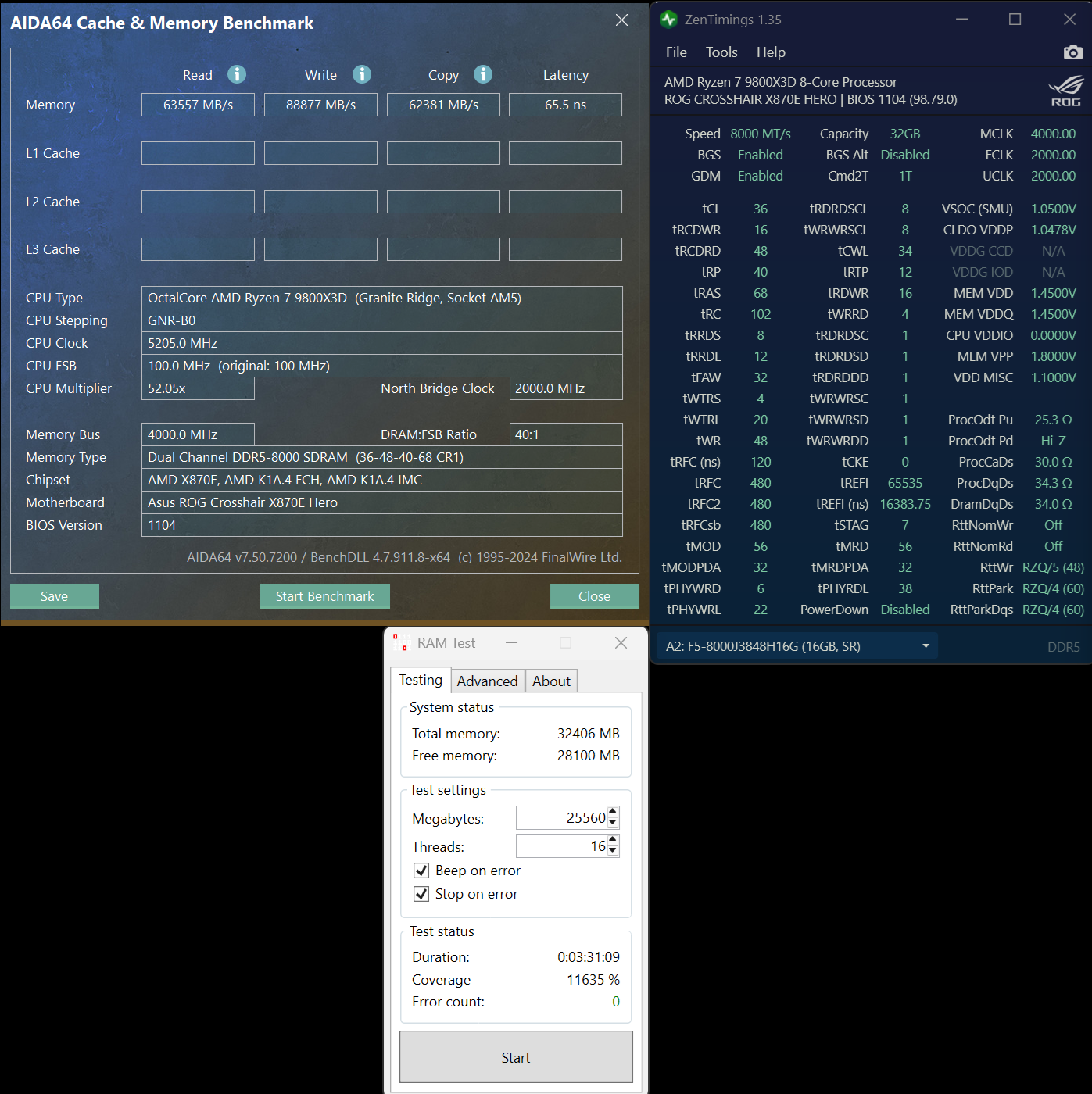Increase Threads with the up arrow
Viewport: 1092px width, 1094px height.
coord(613,841)
